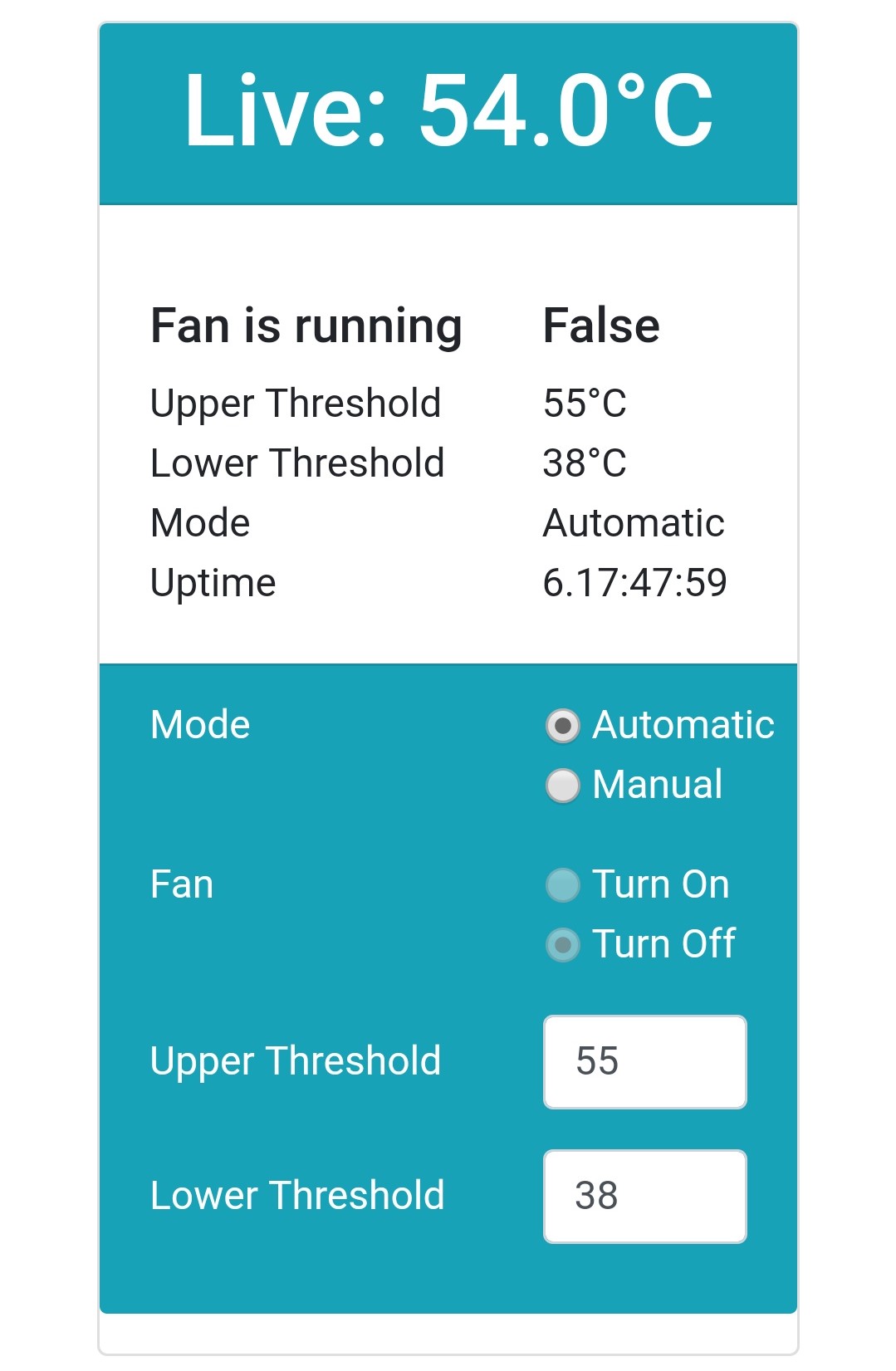Image resolution: width=896 pixels, height=1371 pixels.
Task: Click the Uptime label in status table
Action: point(213,584)
